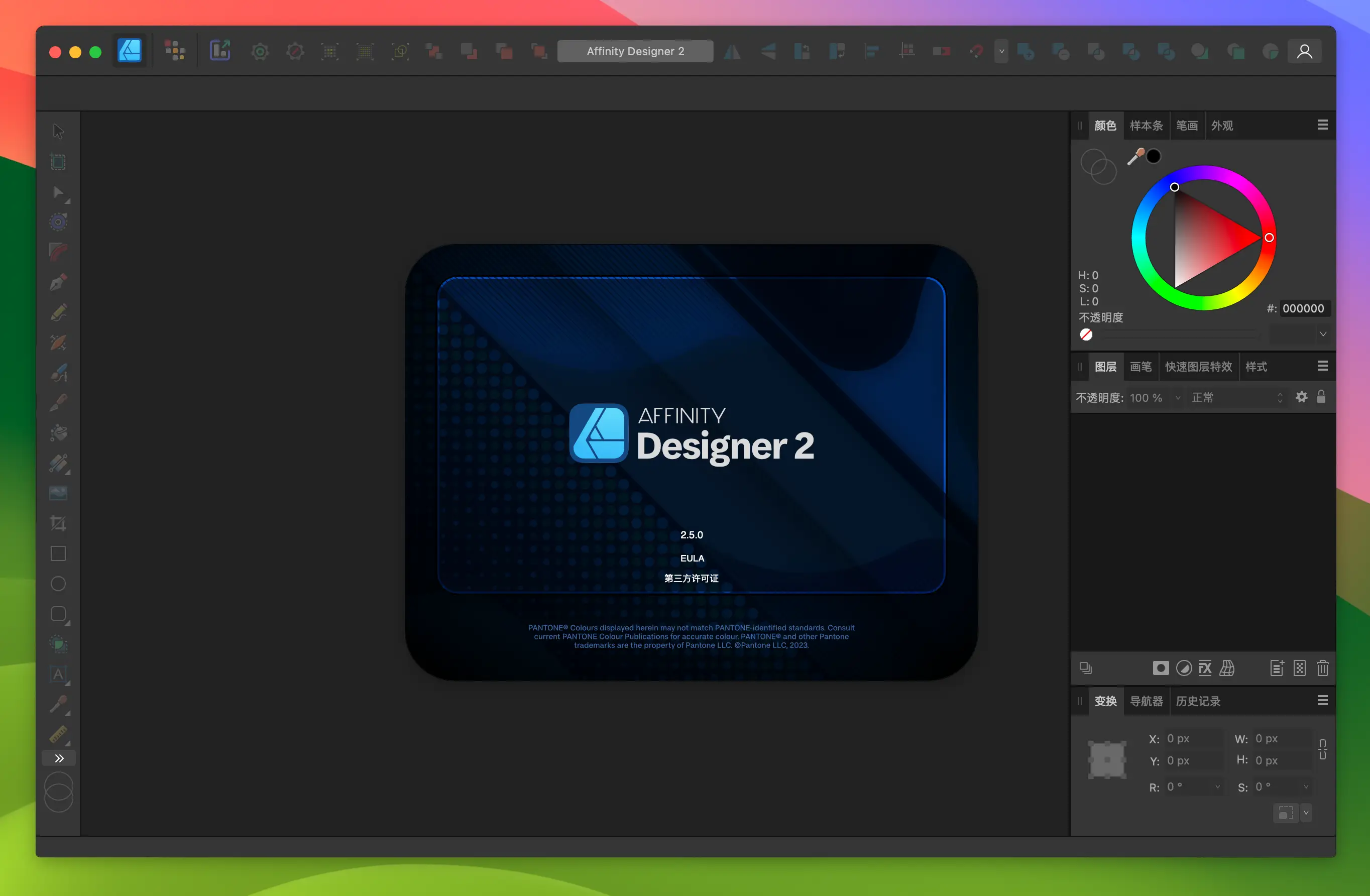Switch to the 变换 (Transform) tab
The height and width of the screenshot is (896, 1370).
click(x=1106, y=700)
